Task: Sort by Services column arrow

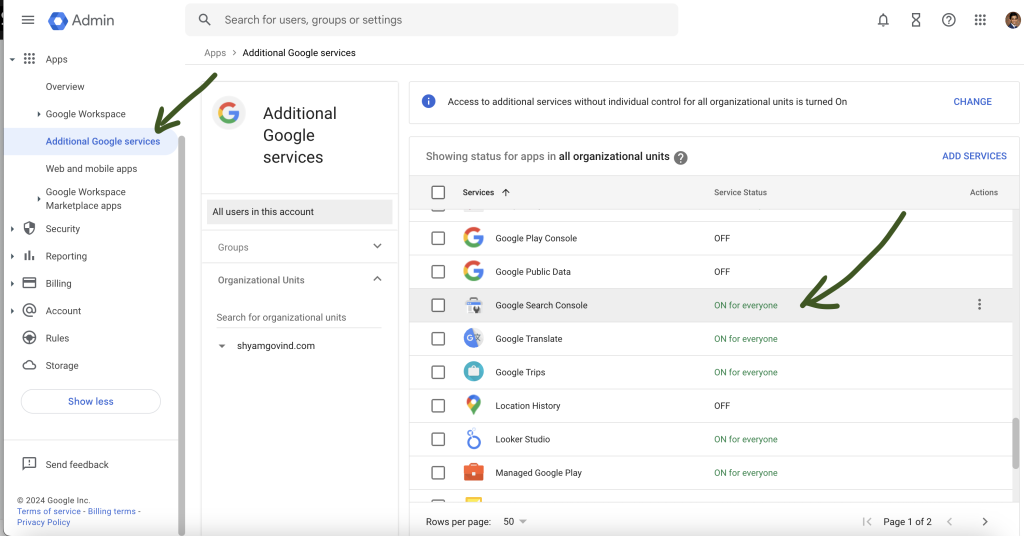Action: (505, 192)
